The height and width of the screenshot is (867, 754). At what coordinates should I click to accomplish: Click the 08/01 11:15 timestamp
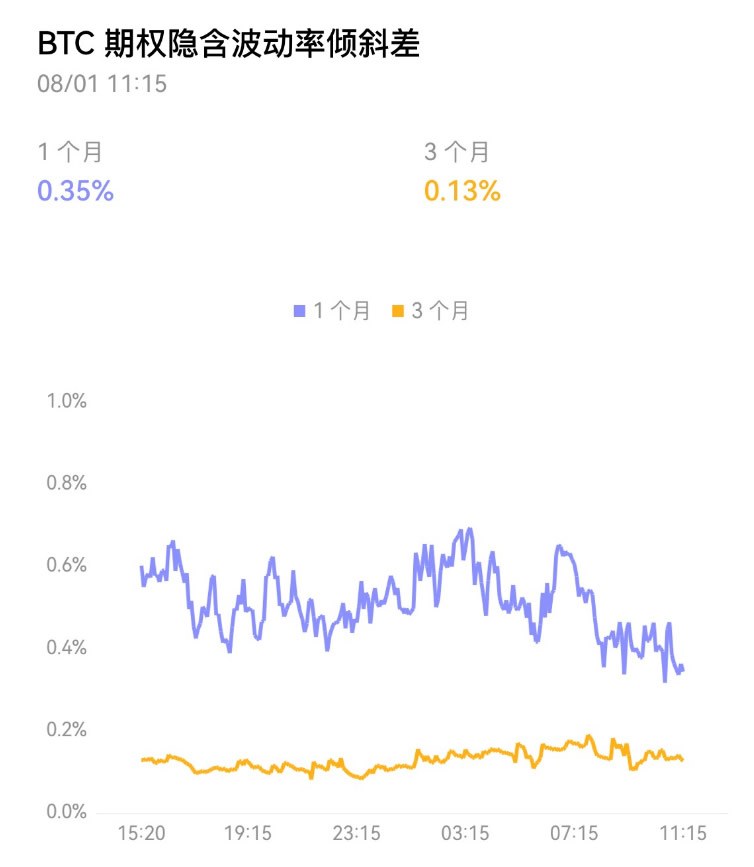pos(102,84)
